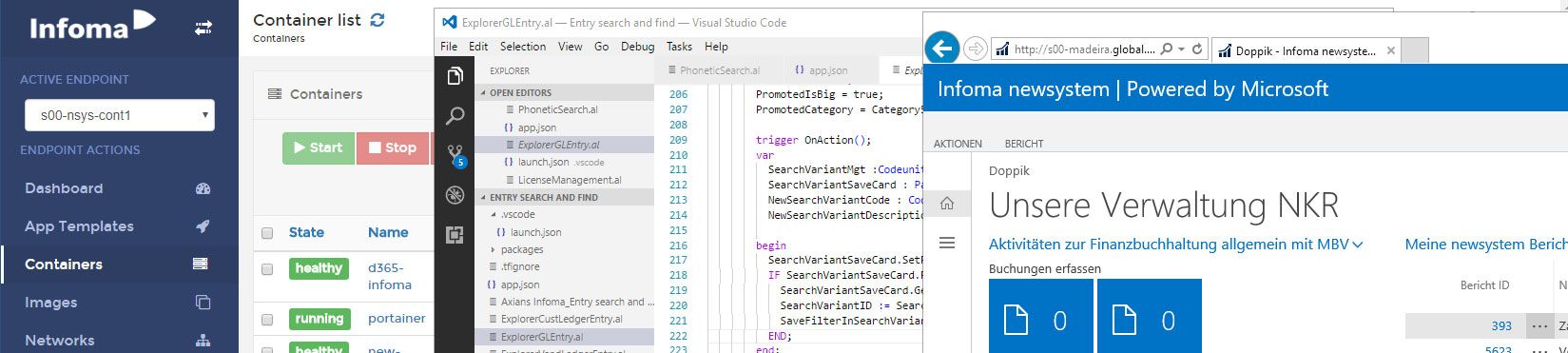Click the Images clone icon in sidebar
This screenshot has width=1568, height=353.
(x=203, y=303)
